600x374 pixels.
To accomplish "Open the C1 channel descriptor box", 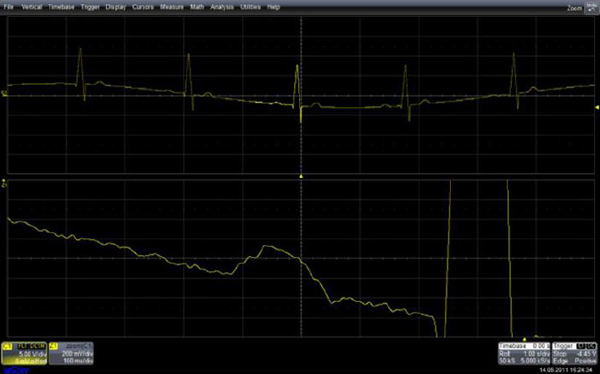I will pyautogui.click(x=24, y=353).
